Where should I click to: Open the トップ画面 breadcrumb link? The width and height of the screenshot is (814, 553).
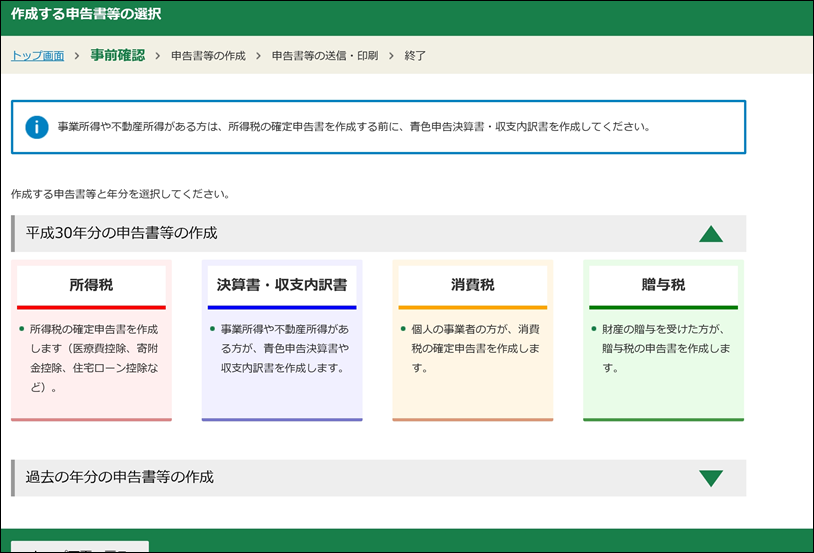tap(38, 56)
